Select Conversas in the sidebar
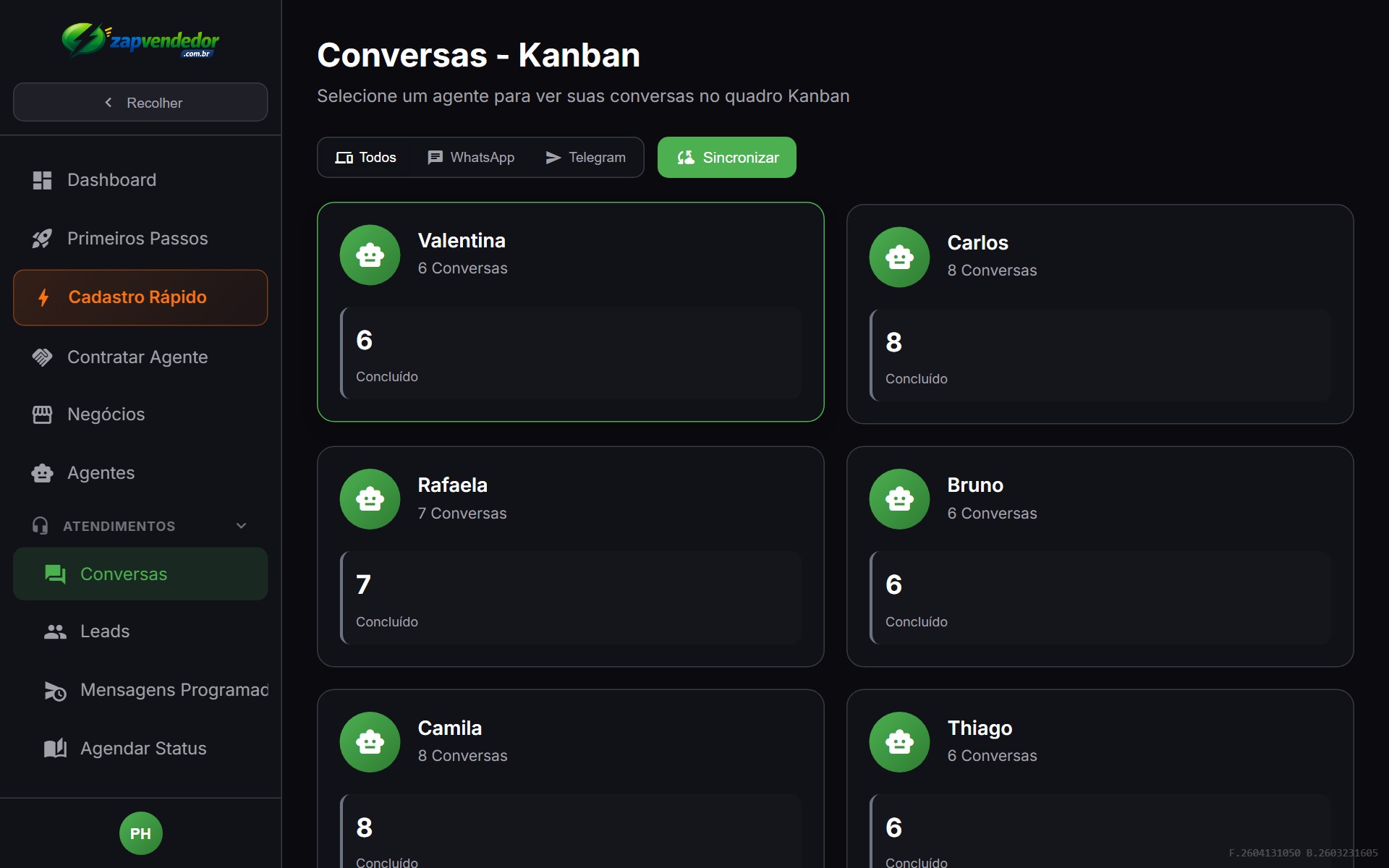 (123, 574)
